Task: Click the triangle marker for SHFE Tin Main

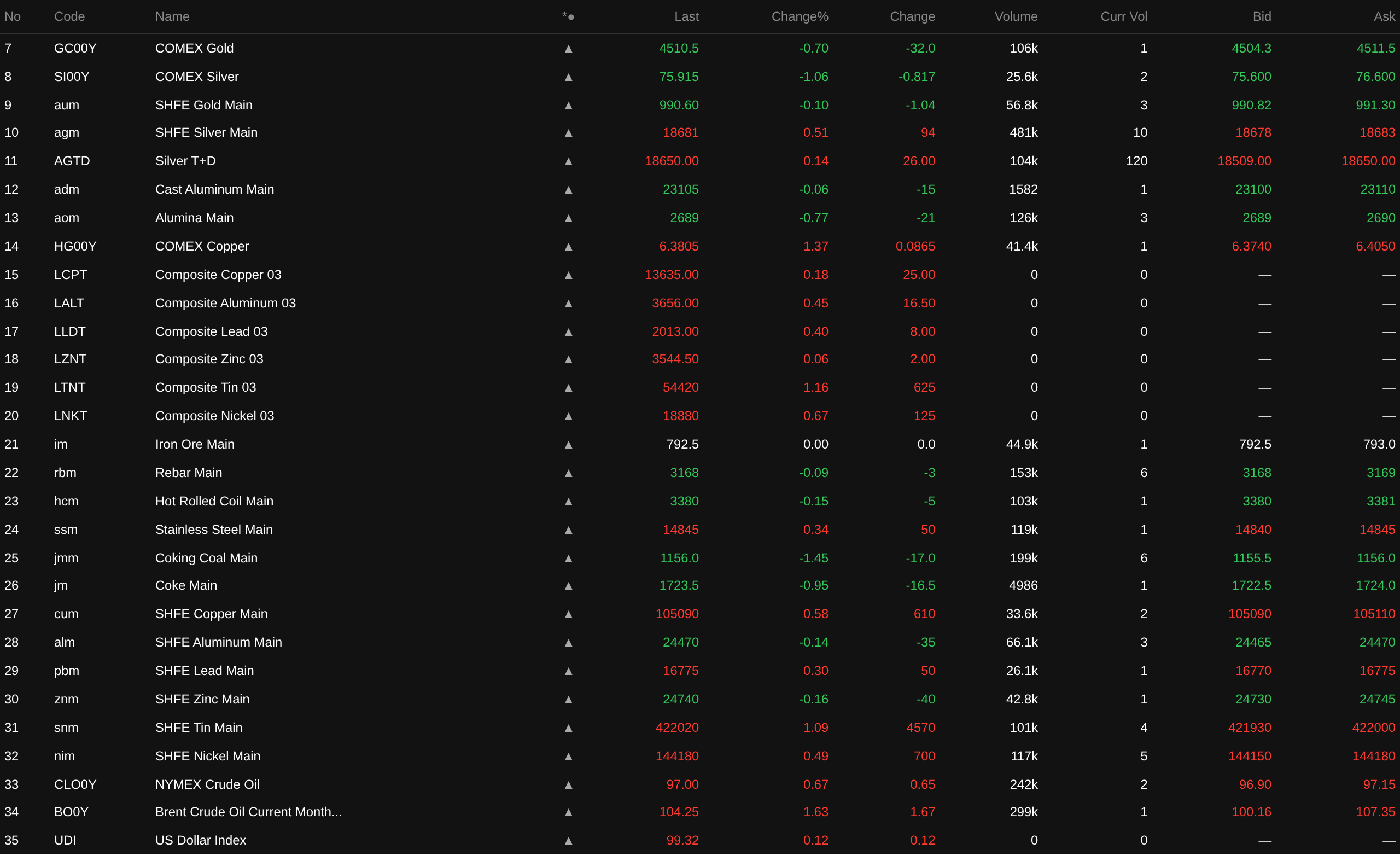Action: click(x=568, y=729)
